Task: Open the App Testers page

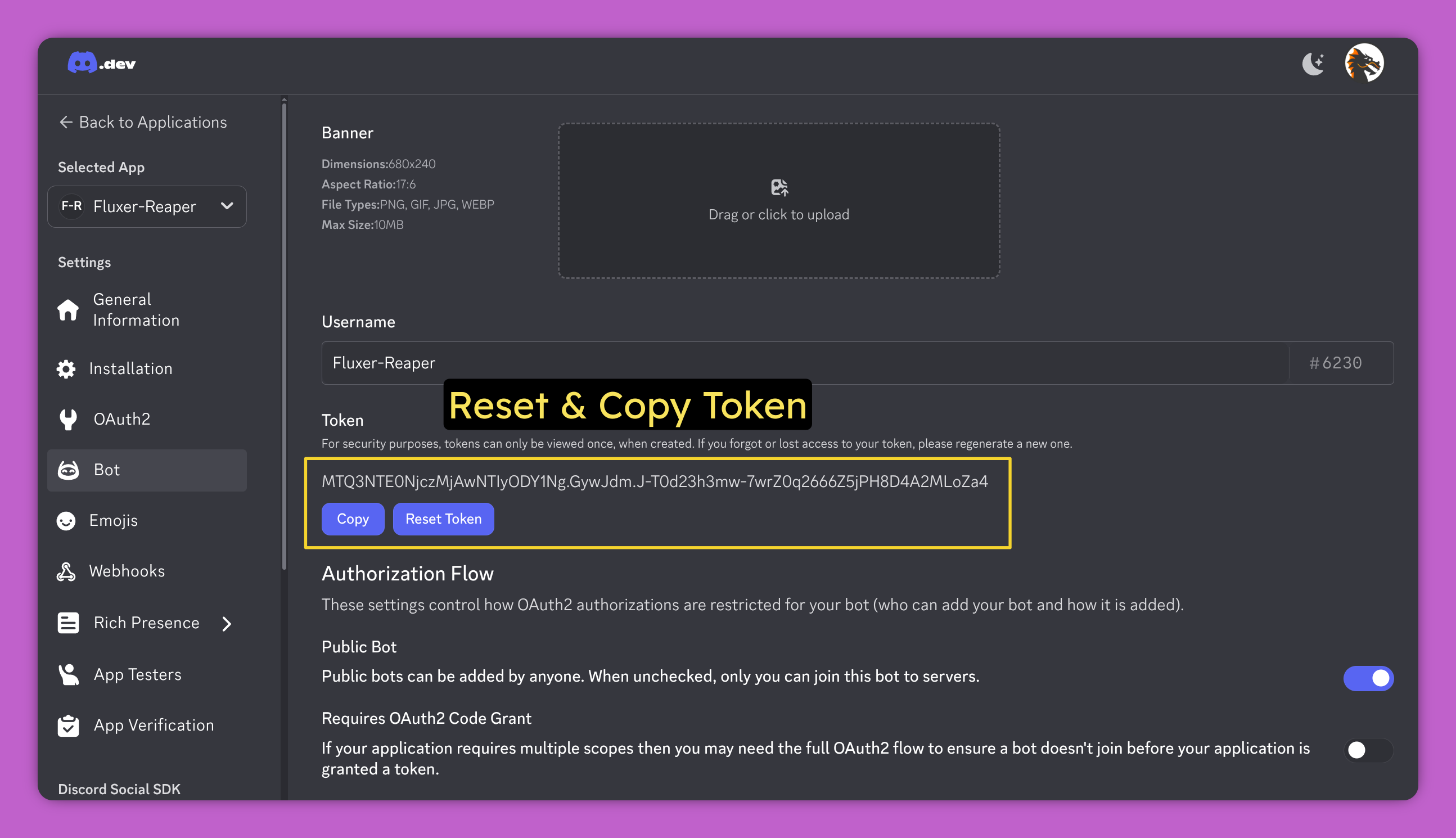Action: [x=147, y=674]
